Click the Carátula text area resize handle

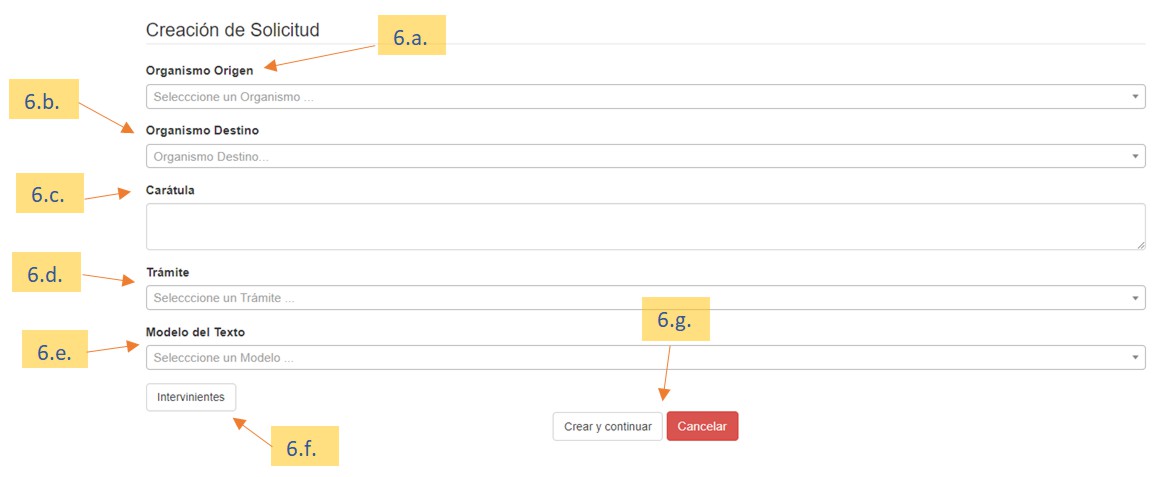pyautogui.click(x=1141, y=245)
